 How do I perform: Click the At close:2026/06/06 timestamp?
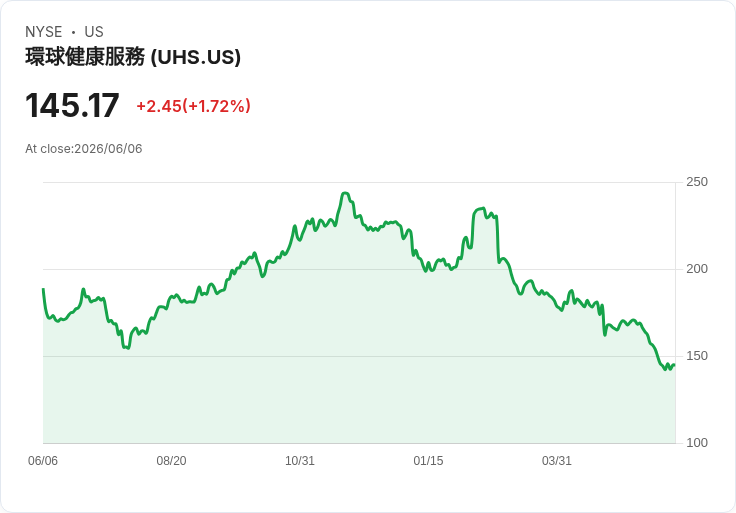tap(84, 149)
